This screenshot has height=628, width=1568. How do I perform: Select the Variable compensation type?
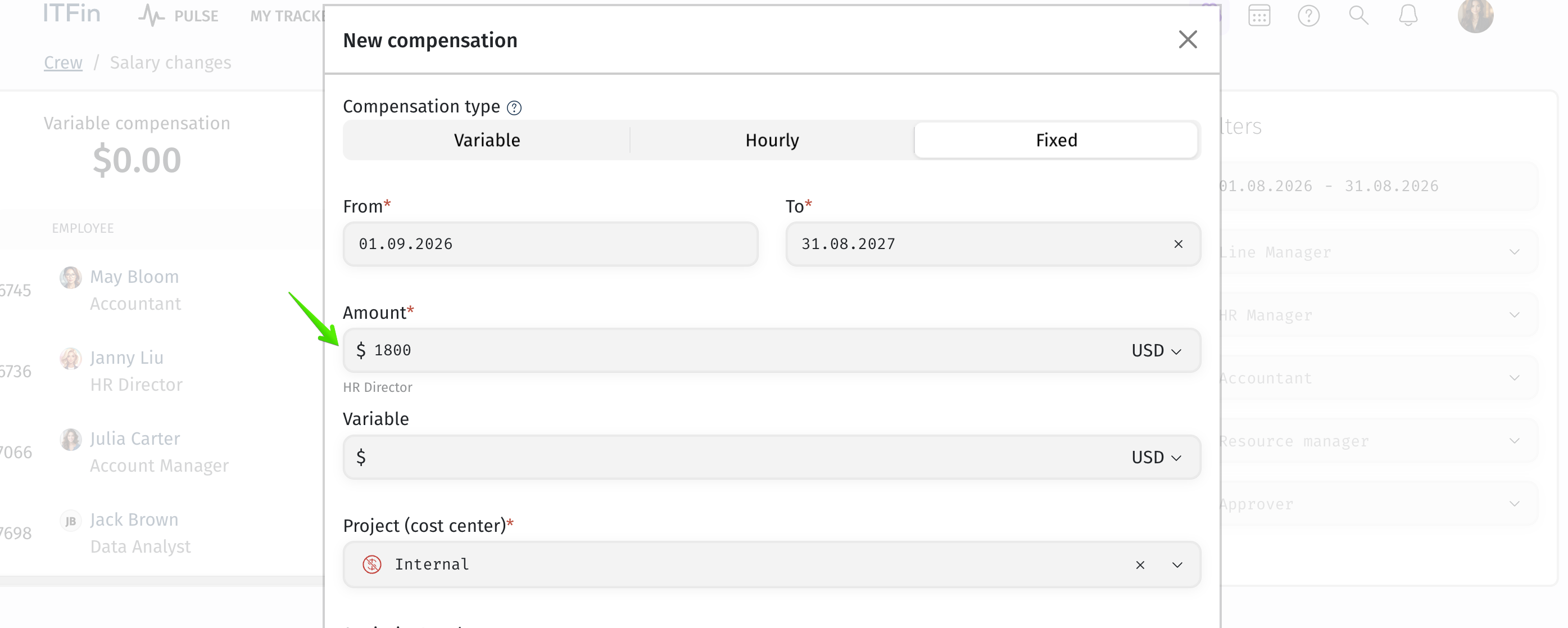(x=487, y=140)
